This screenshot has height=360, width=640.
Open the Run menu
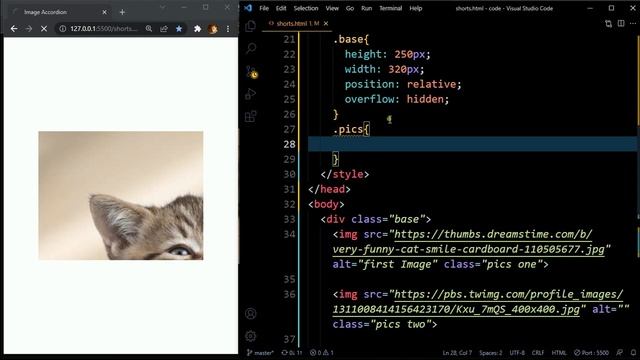tap(367, 8)
